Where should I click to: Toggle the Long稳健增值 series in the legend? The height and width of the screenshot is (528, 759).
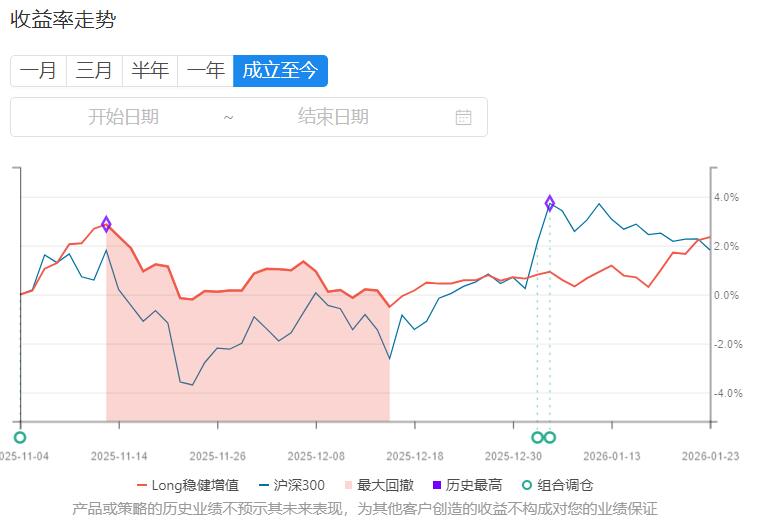click(188, 486)
